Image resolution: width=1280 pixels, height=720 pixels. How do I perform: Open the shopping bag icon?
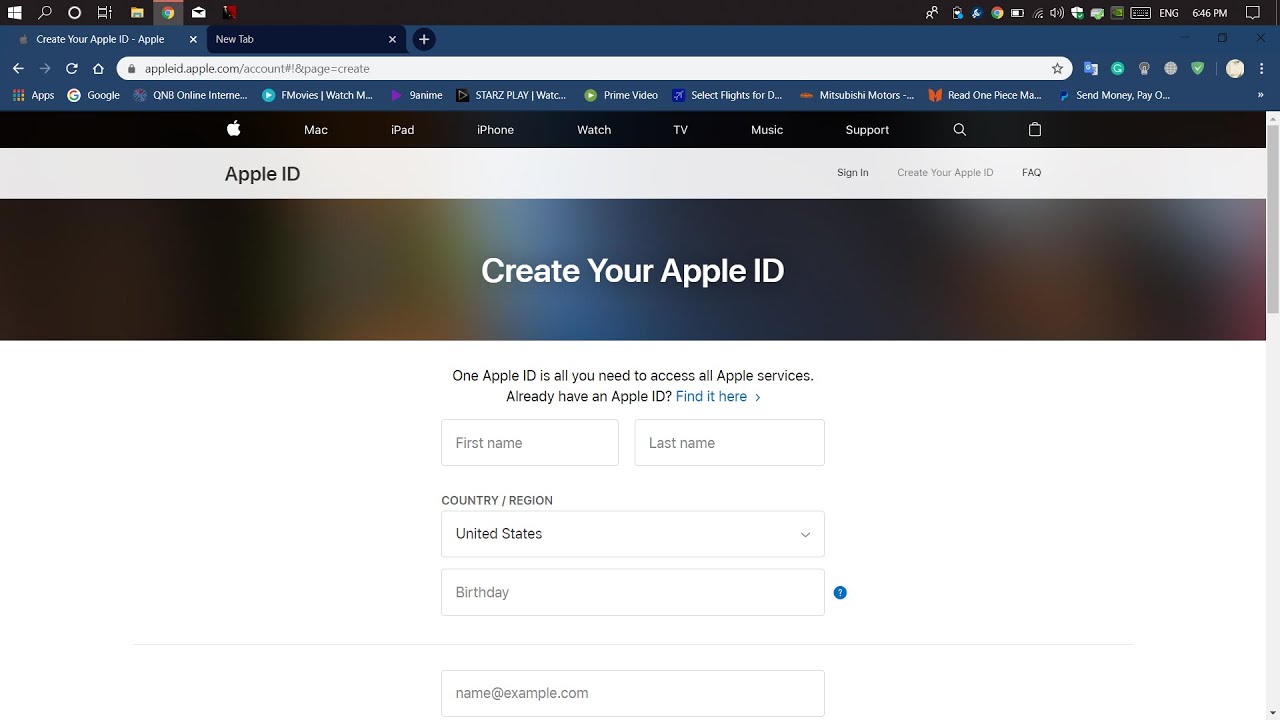tap(1035, 129)
